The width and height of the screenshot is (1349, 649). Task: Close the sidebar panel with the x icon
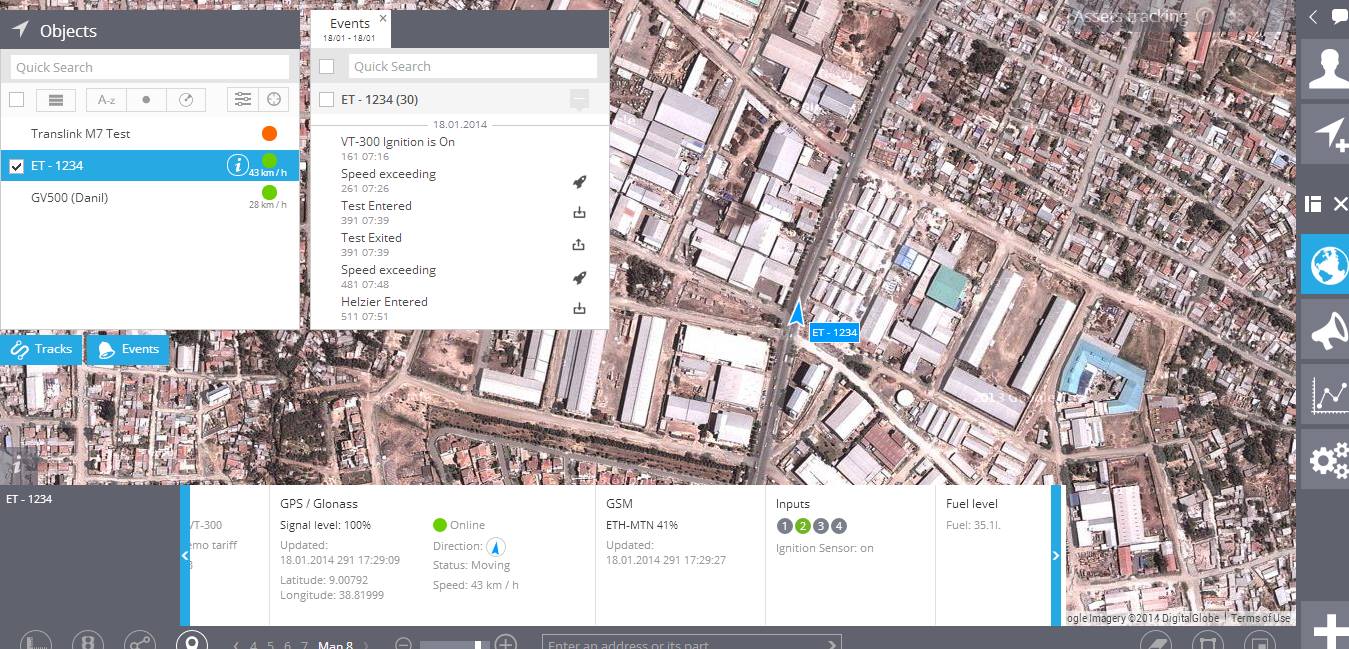click(1341, 204)
